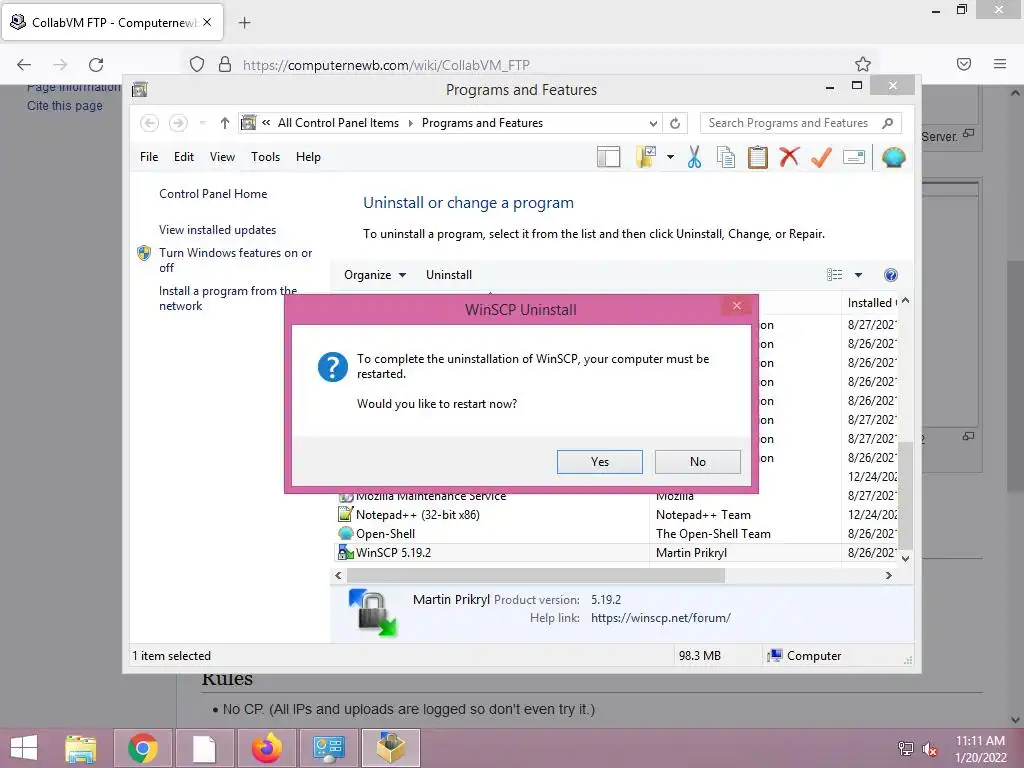Click the Copy toolbar icon
The width and height of the screenshot is (1024, 768).
(726, 157)
